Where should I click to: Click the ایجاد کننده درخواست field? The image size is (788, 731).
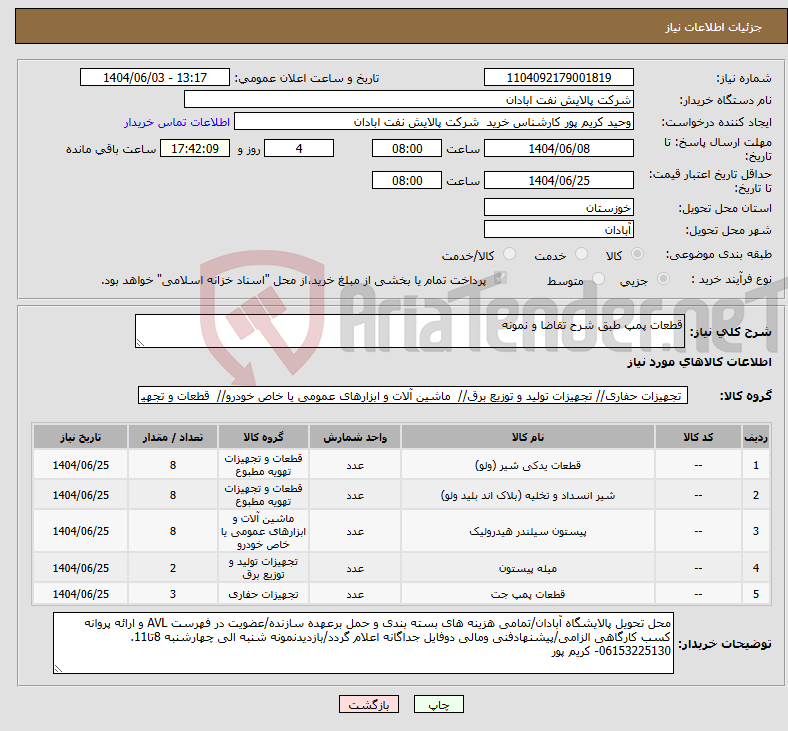pyautogui.click(x=434, y=122)
